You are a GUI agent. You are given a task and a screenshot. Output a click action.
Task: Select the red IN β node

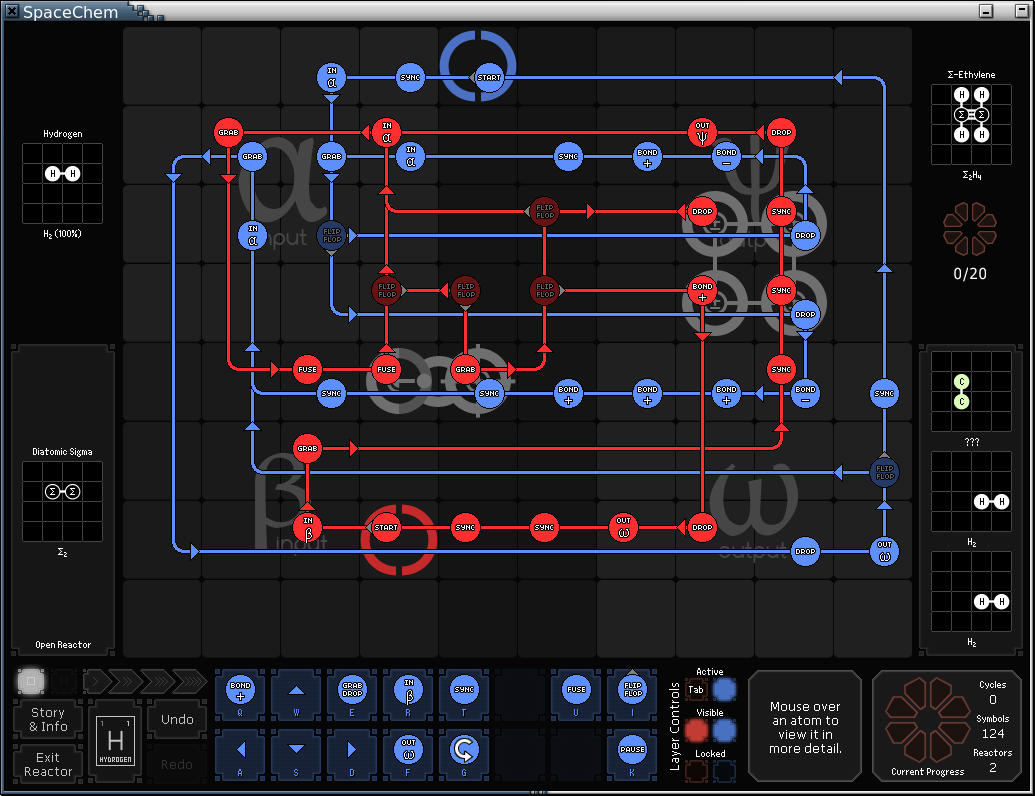click(x=308, y=527)
